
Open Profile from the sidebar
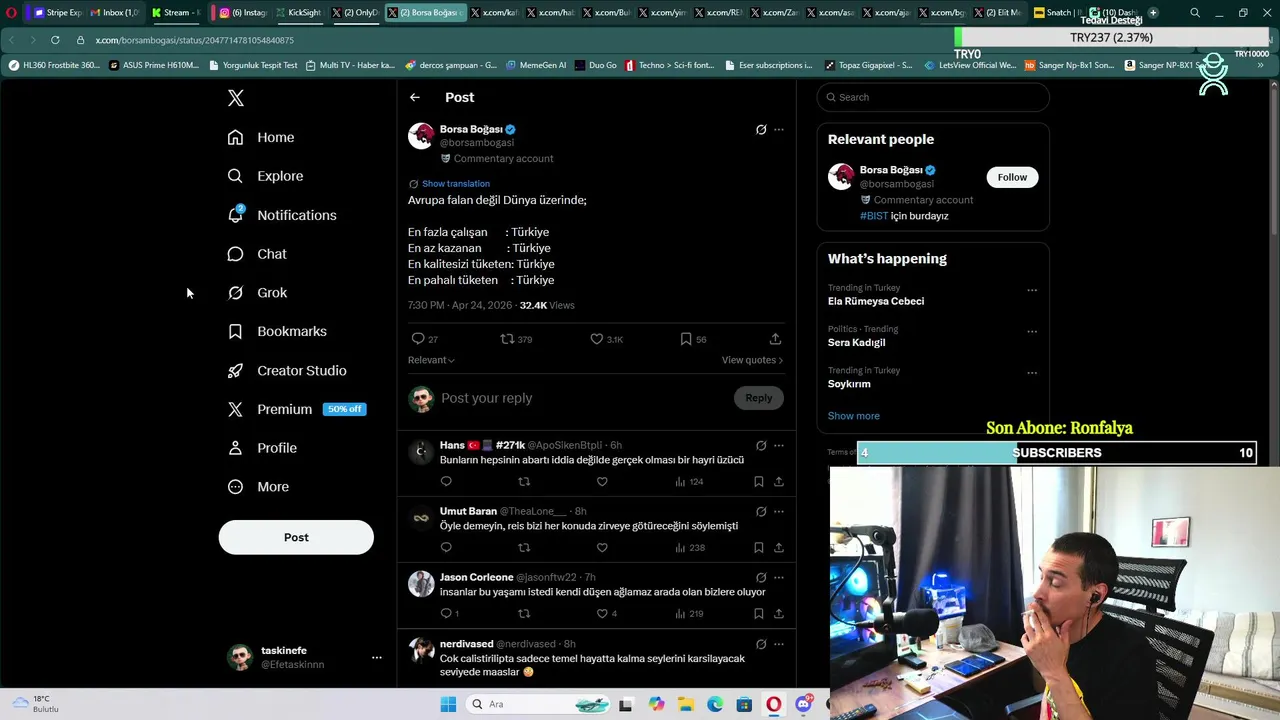[262, 448]
